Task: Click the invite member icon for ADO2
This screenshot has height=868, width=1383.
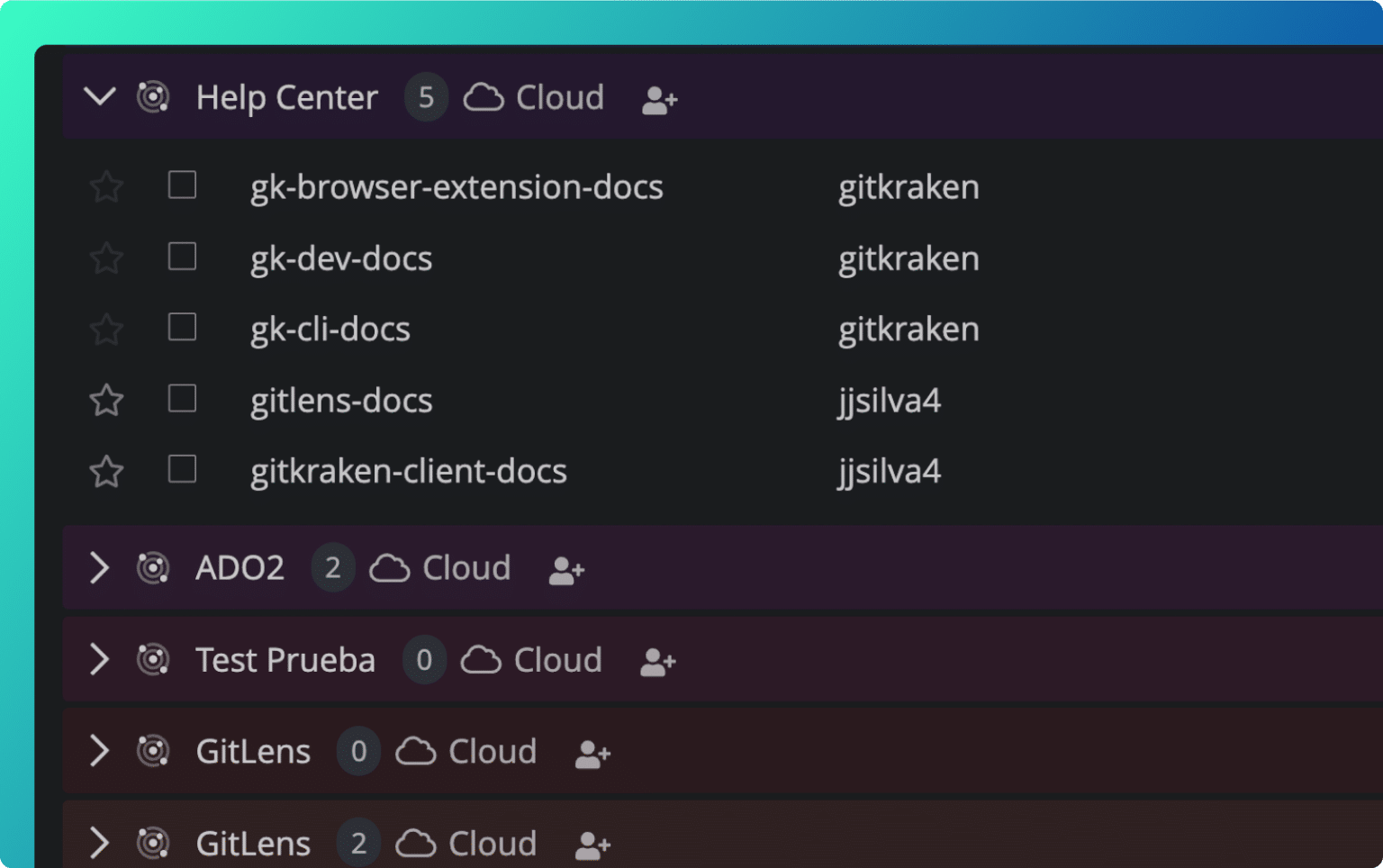Action: pyautogui.click(x=565, y=570)
